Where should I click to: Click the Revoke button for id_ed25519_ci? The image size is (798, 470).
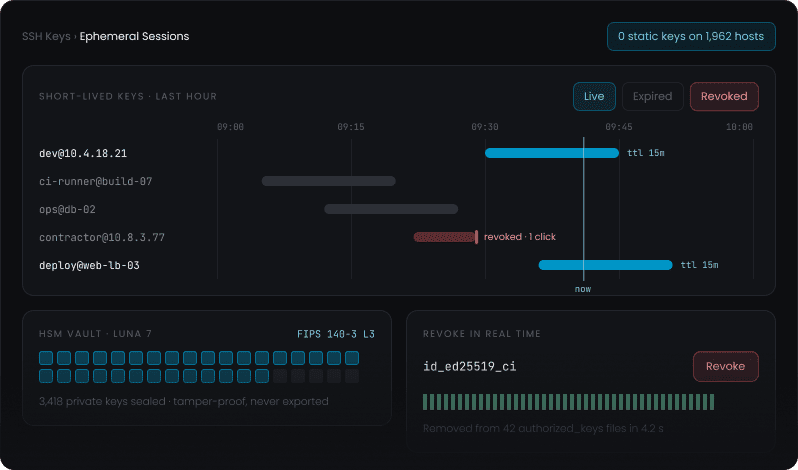tap(725, 366)
